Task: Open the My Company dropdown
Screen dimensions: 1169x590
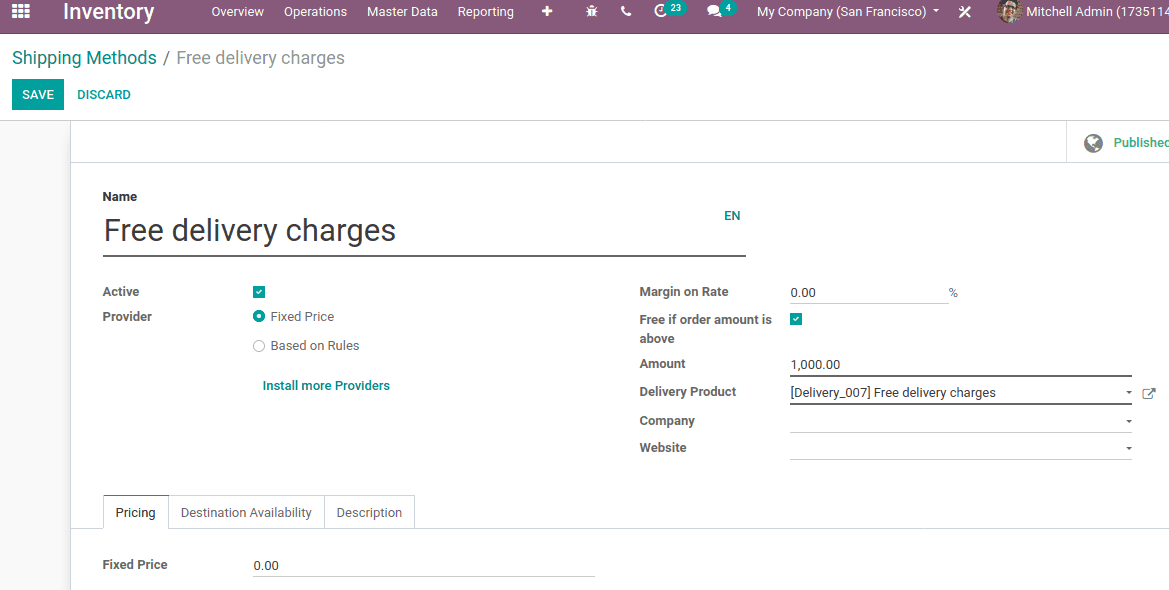Action: click(846, 12)
